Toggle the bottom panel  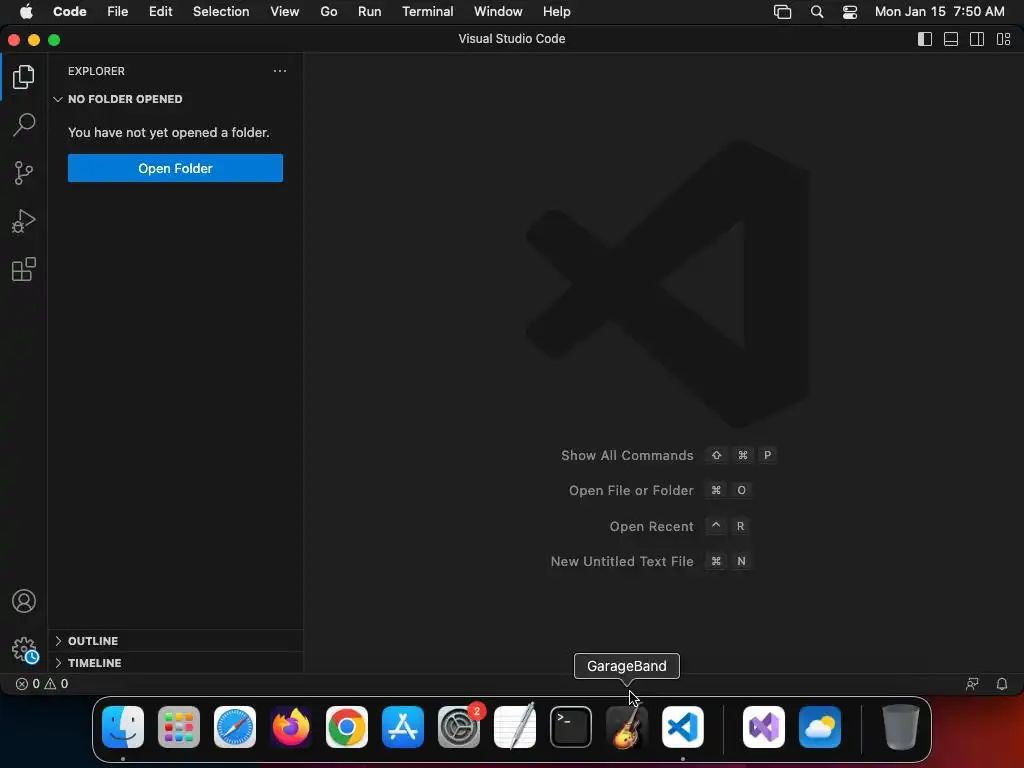951,39
